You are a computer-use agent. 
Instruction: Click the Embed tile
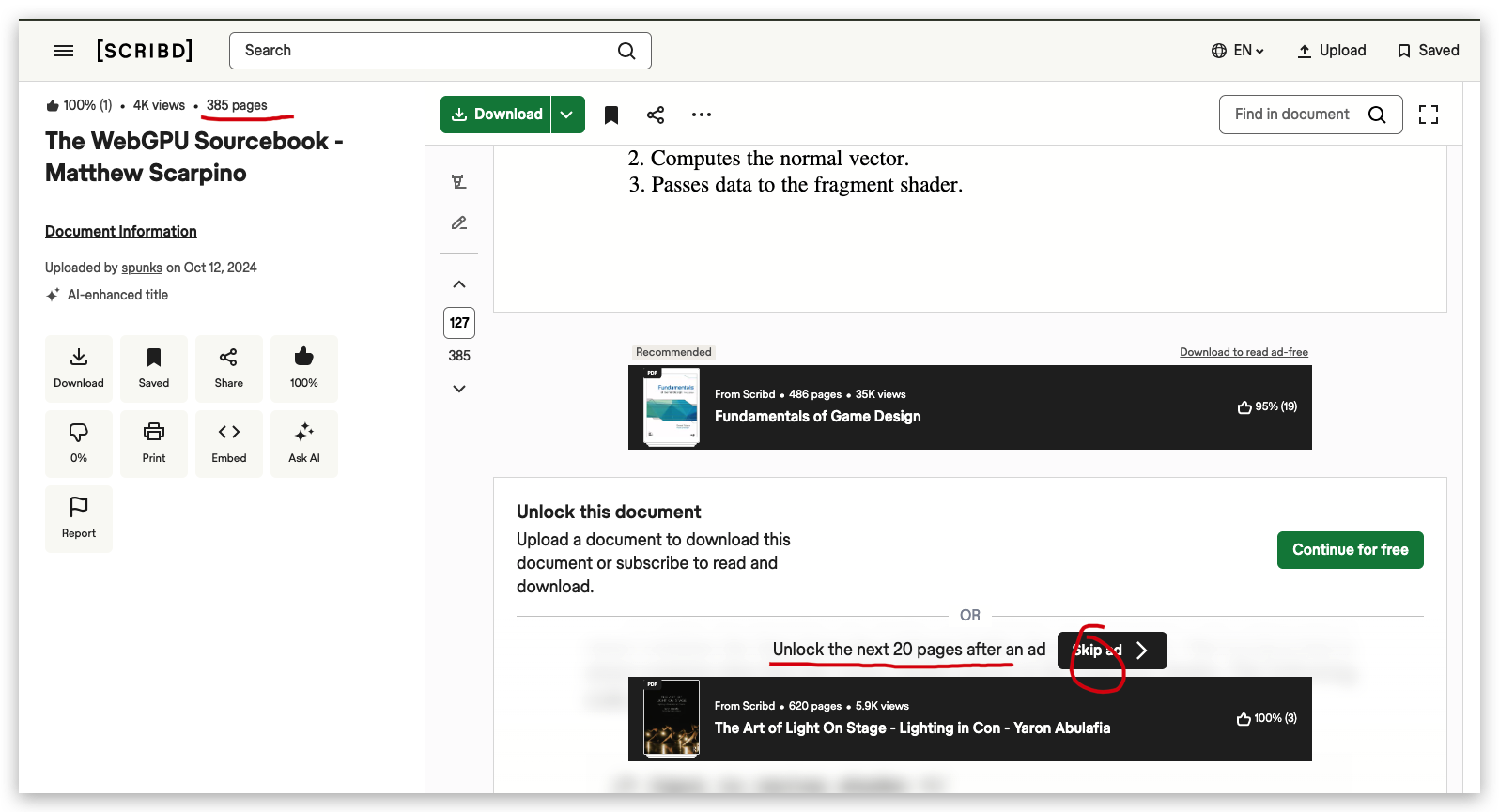(x=229, y=444)
